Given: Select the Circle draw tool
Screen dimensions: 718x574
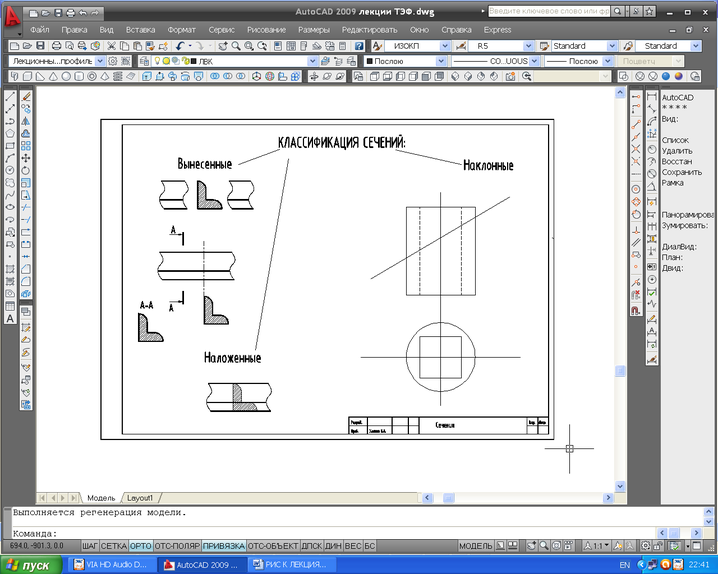Looking at the screenshot, I should point(10,171).
